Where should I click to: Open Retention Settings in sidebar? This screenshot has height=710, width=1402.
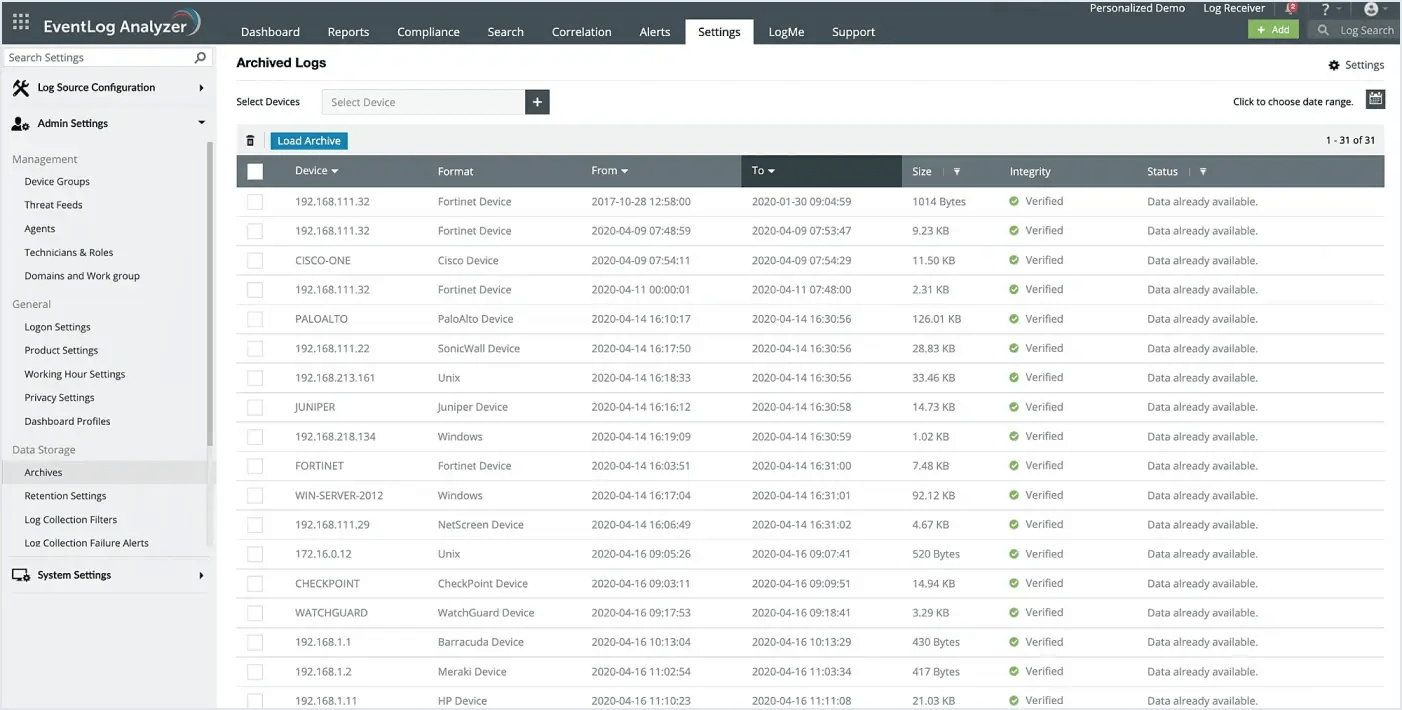pos(65,496)
